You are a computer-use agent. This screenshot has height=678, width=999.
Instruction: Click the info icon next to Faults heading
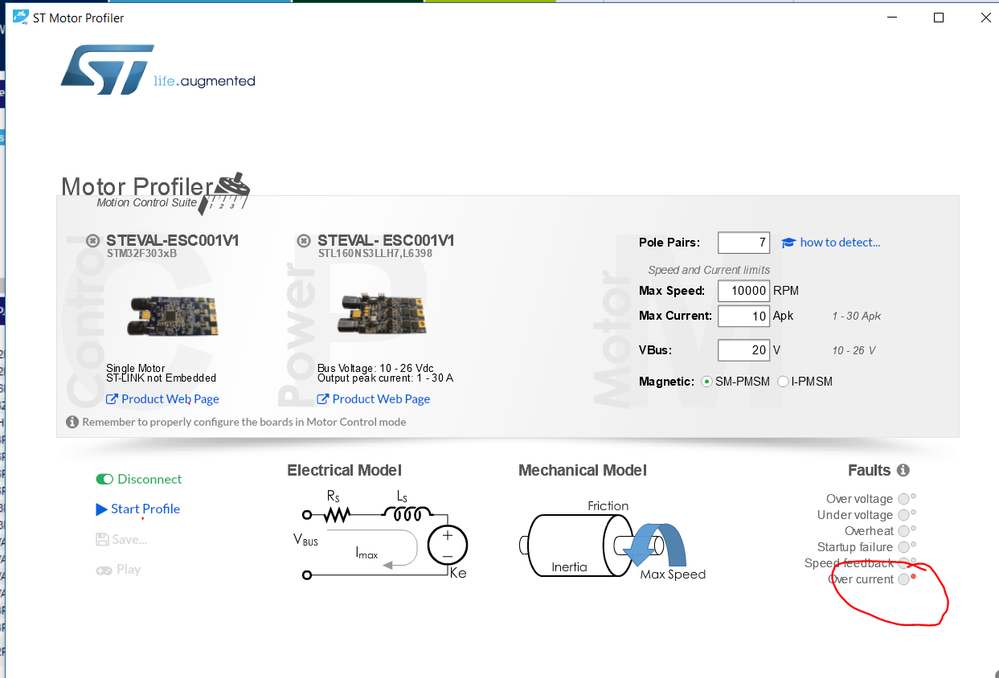[903, 470]
